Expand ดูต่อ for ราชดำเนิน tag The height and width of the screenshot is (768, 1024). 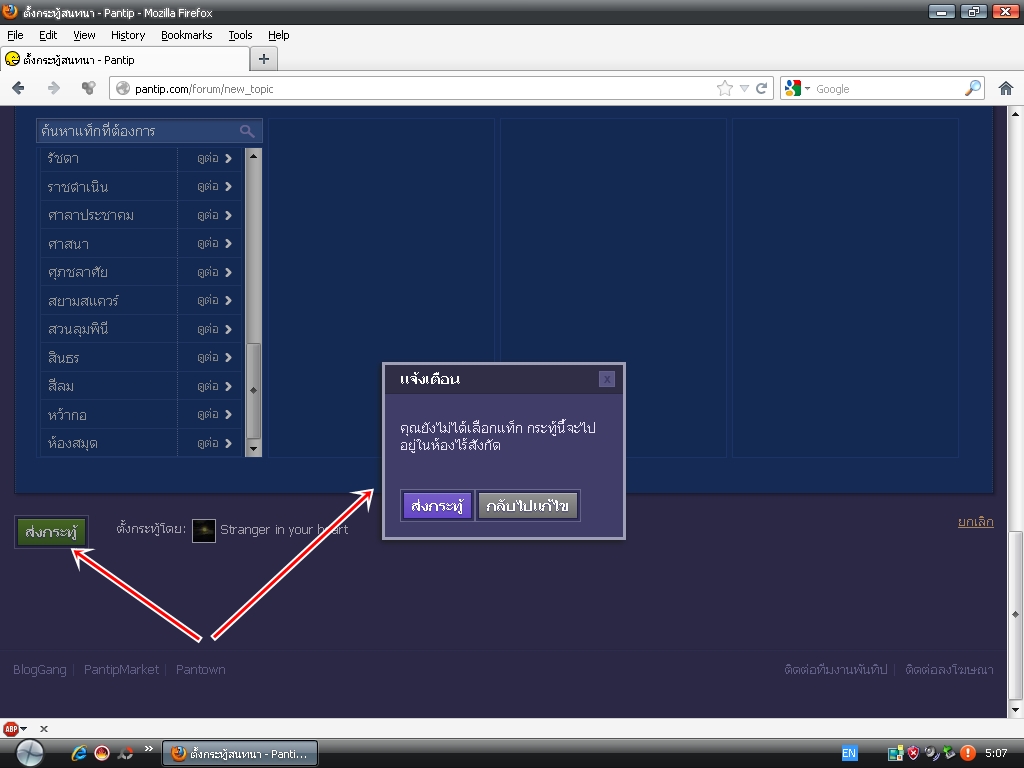[214, 187]
